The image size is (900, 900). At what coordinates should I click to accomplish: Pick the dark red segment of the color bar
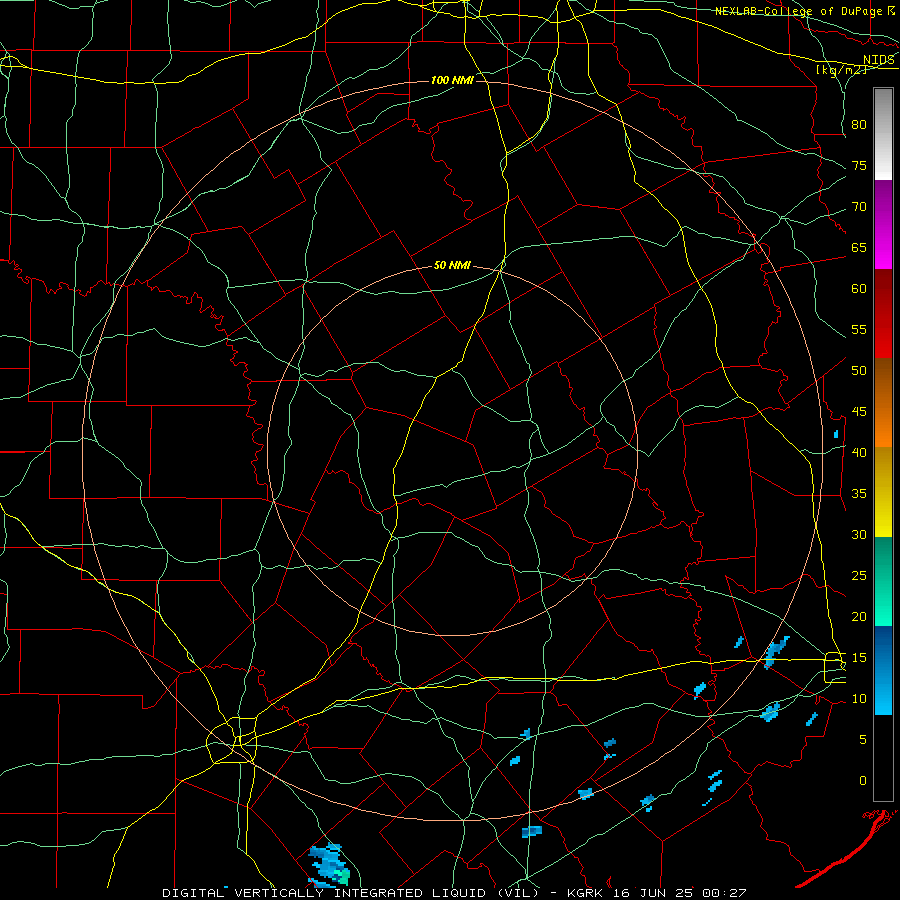coord(883,314)
